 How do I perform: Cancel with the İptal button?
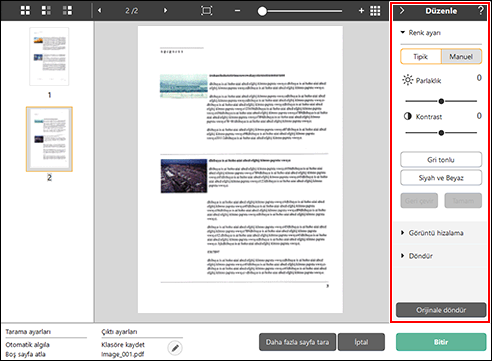pos(361,342)
